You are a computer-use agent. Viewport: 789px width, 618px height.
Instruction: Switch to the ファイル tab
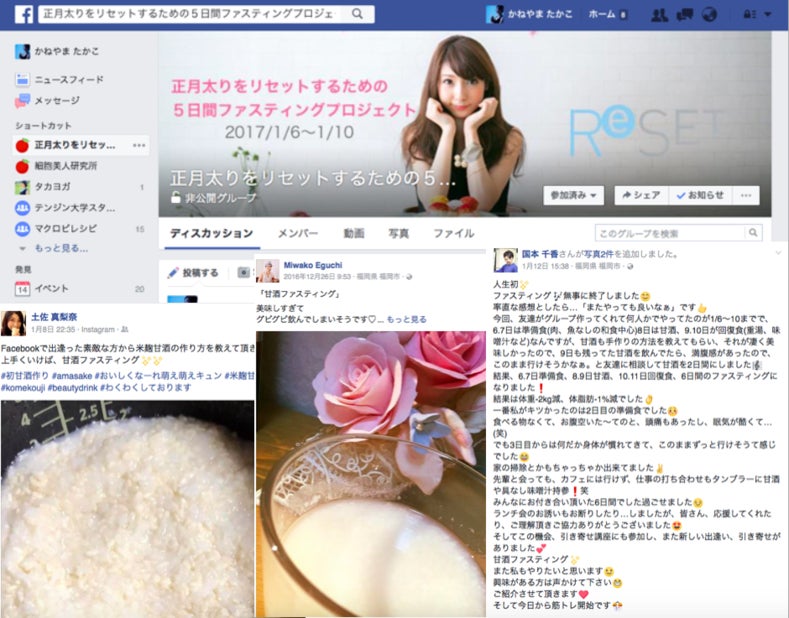[454, 233]
